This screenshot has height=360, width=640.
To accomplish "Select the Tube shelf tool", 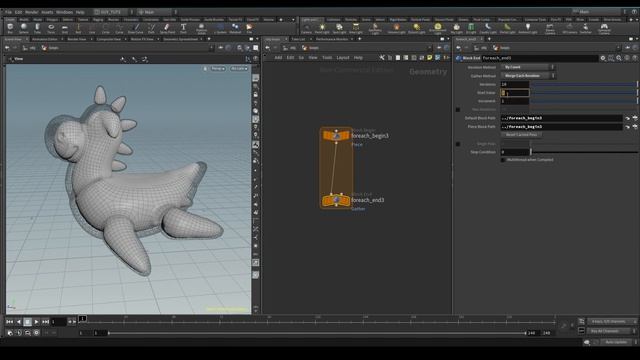I will pyautogui.click(x=37, y=28).
